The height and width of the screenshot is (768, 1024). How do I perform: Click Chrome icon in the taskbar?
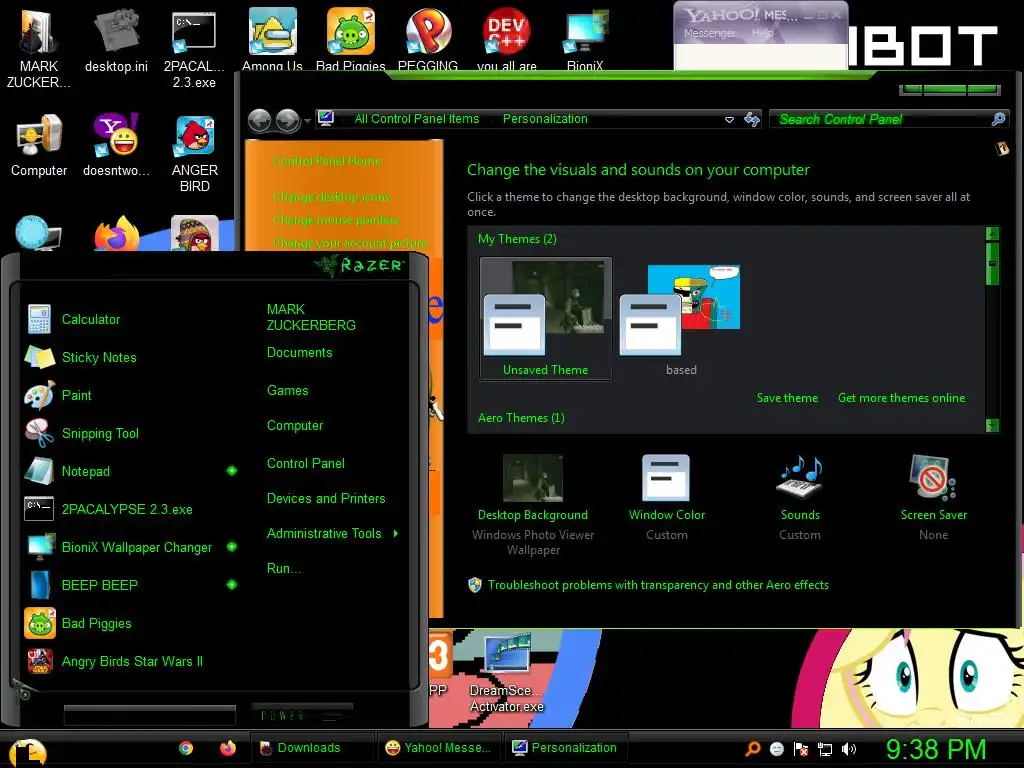(x=186, y=748)
